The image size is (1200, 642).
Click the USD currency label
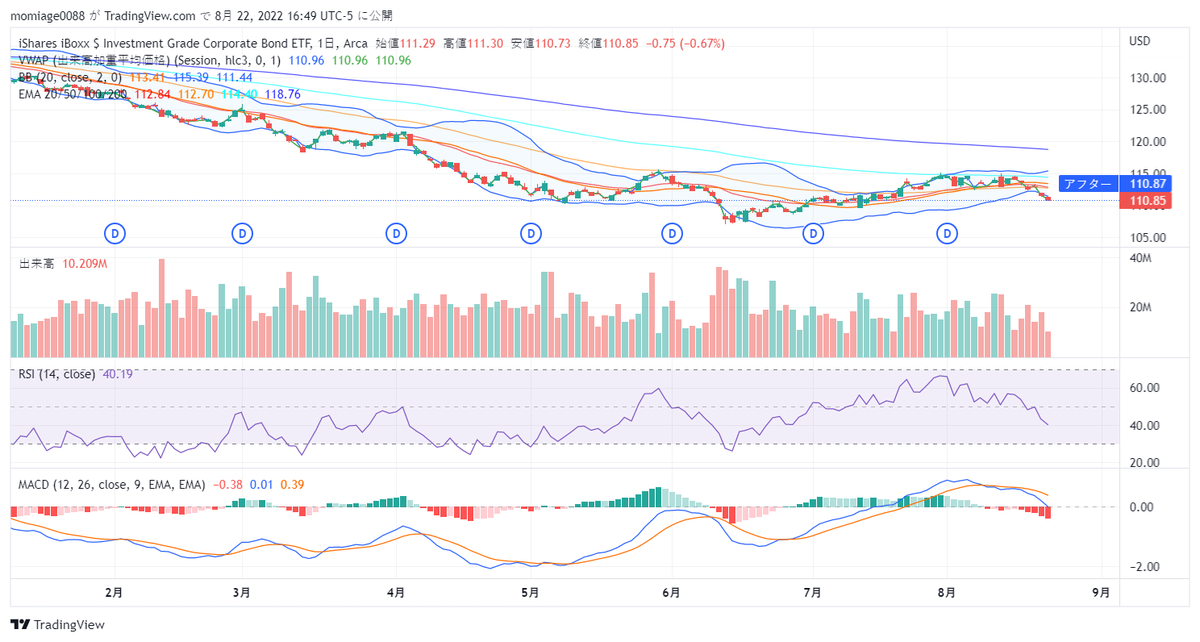(1140, 41)
